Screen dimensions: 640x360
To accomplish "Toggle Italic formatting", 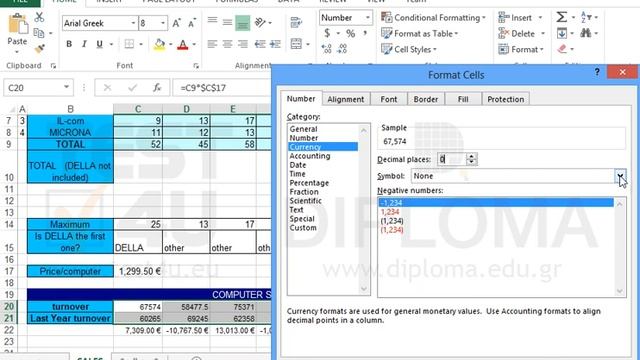I will (84, 44).
